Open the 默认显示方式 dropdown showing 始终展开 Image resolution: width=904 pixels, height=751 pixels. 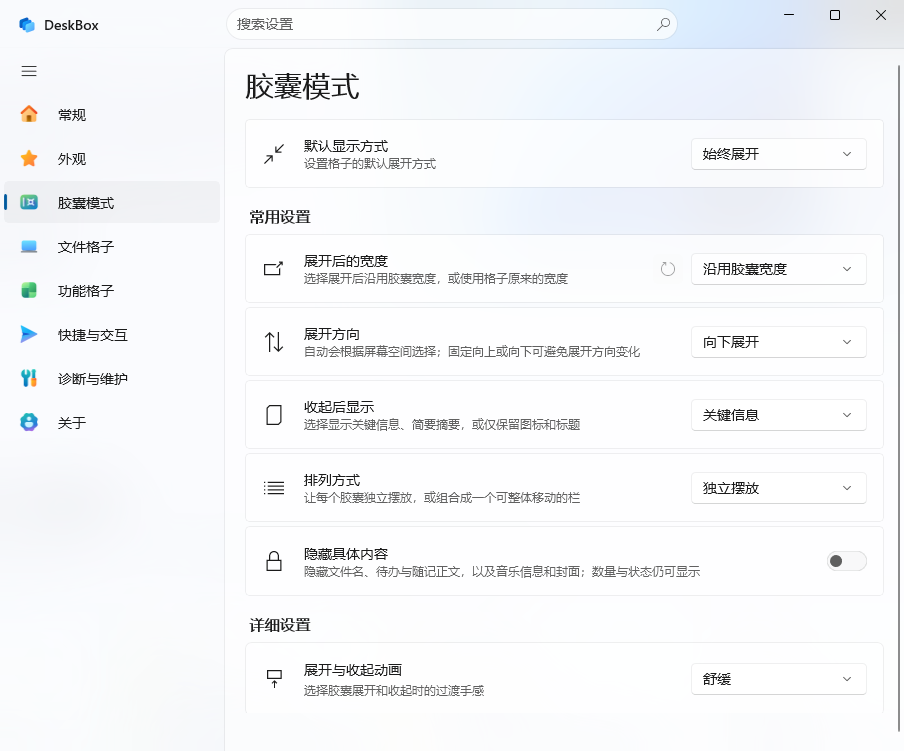(778, 154)
